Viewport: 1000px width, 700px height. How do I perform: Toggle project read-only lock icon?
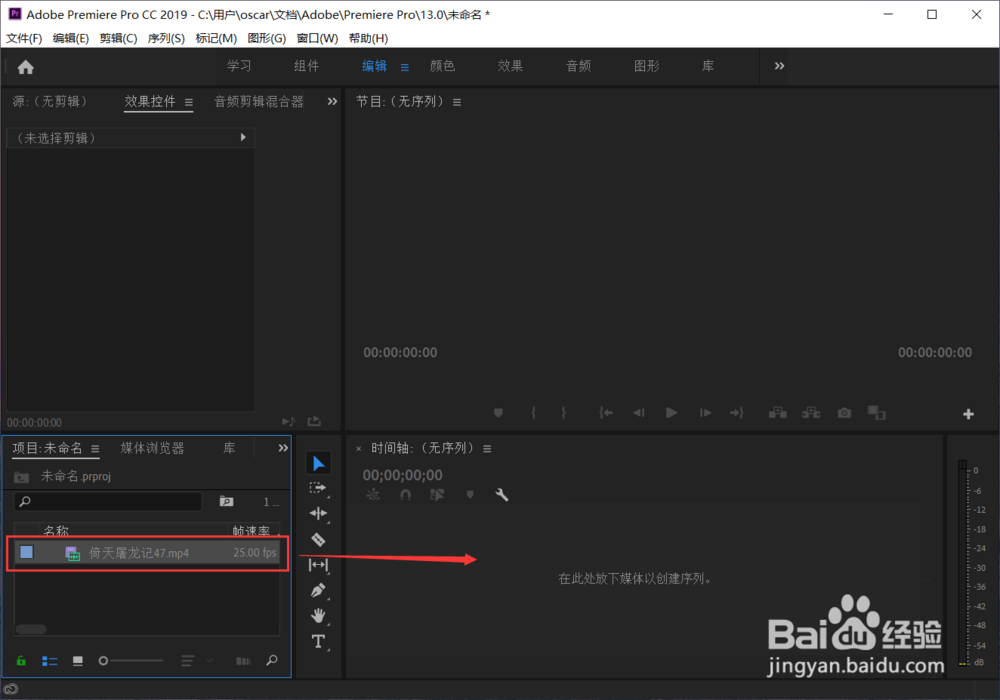[x=21, y=660]
